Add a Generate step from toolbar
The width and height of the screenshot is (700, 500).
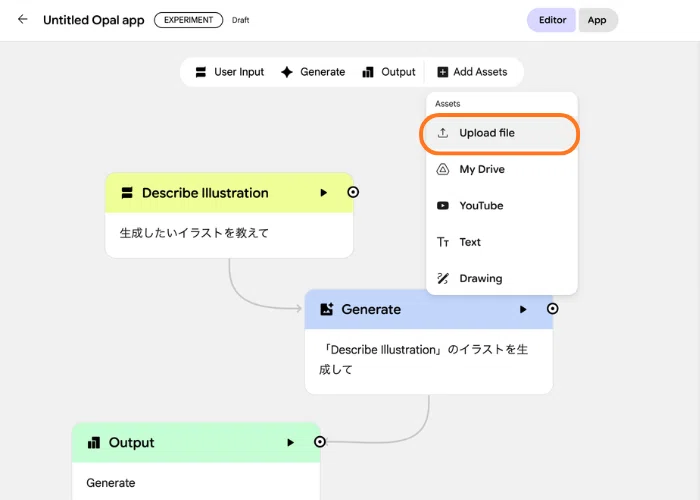click(313, 72)
